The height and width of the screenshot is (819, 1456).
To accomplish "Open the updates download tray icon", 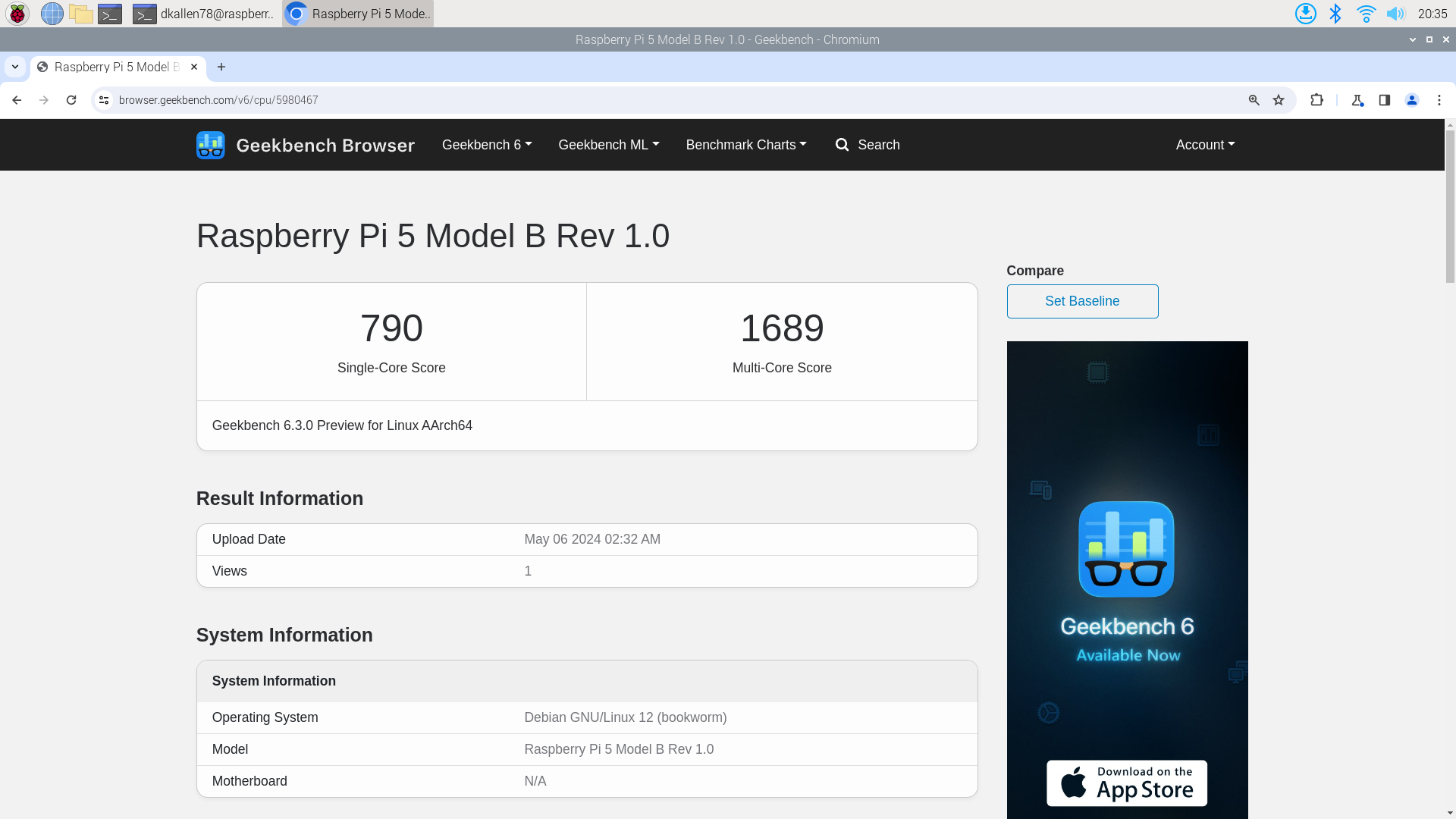I will (1306, 14).
